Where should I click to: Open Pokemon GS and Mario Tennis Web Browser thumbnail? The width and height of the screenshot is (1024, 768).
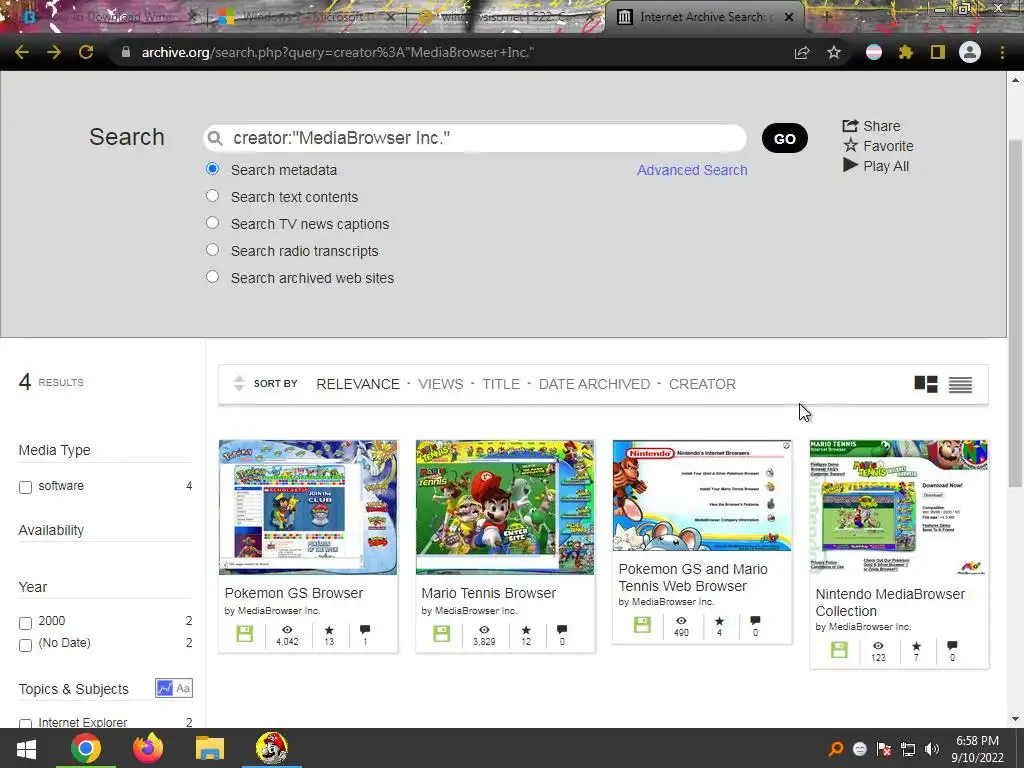point(702,496)
